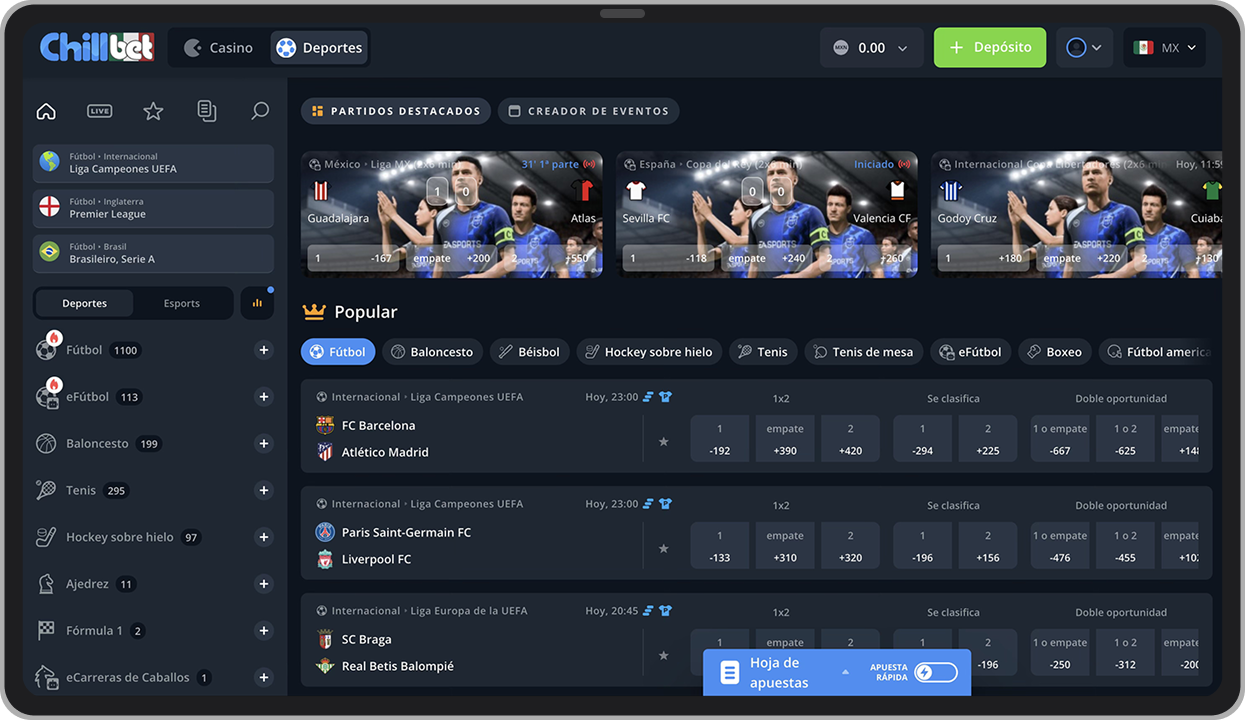1245x720 pixels.
Task: Favorite the Paris Saint-Germain match star
Action: [663, 548]
